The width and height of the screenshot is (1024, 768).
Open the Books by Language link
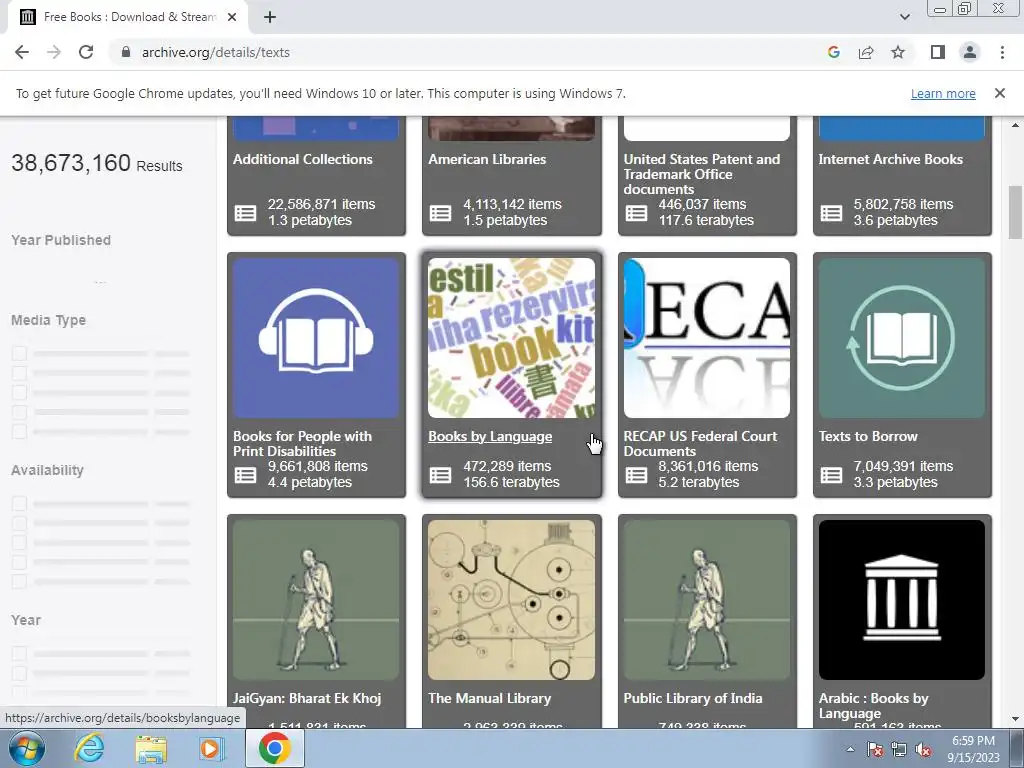pyautogui.click(x=490, y=436)
